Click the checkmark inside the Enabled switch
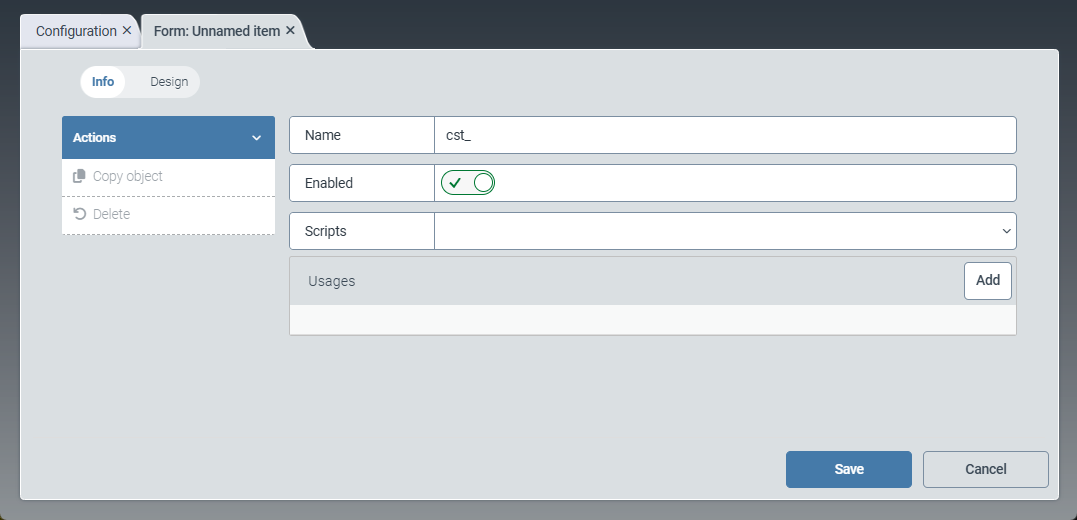This screenshot has width=1077, height=520. pos(455,183)
